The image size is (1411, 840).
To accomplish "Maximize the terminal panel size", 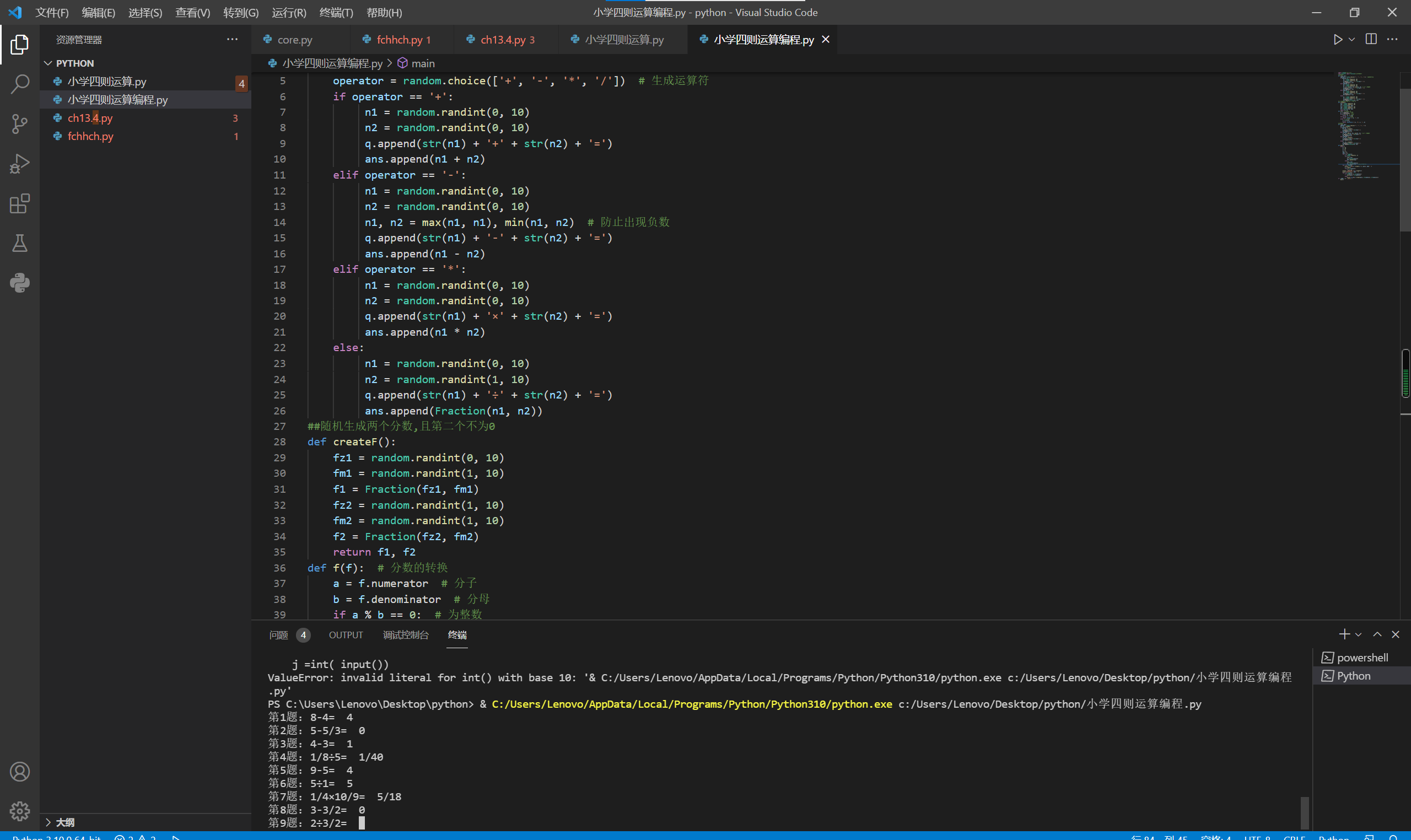I will 1377,634.
